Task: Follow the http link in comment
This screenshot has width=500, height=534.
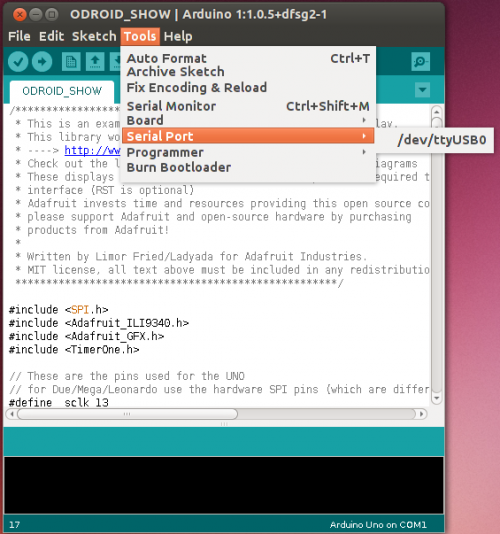Action: click(92, 150)
